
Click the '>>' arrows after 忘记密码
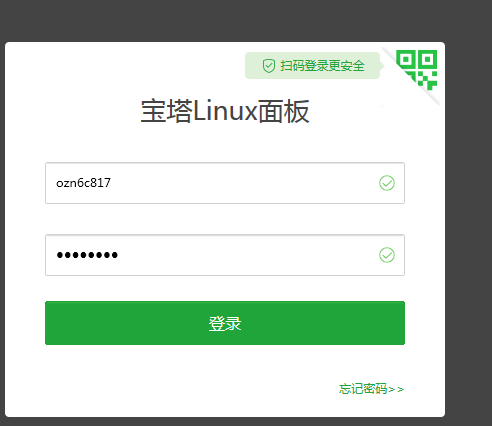(396, 389)
